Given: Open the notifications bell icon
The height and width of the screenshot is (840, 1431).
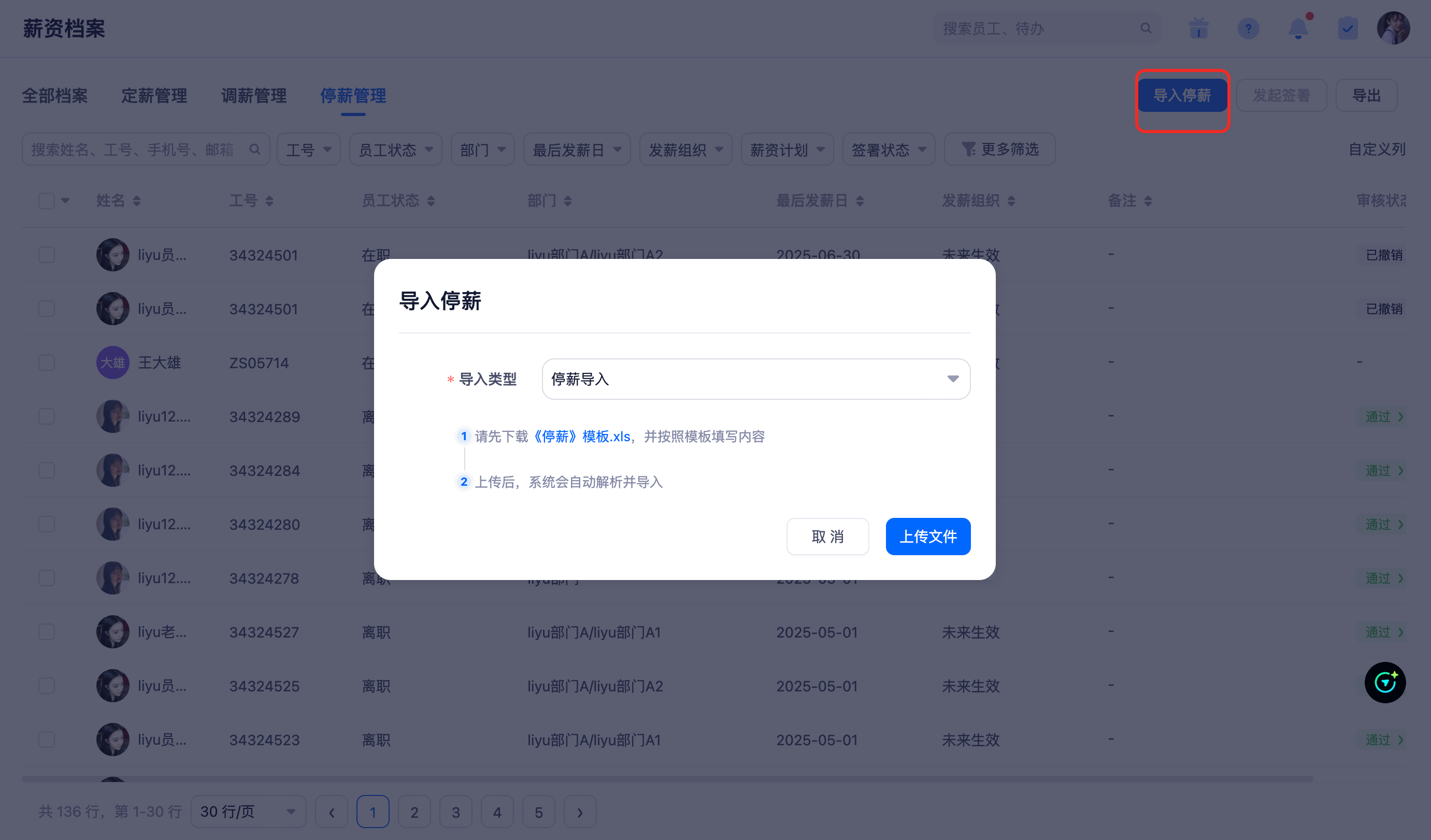Looking at the screenshot, I should pyautogui.click(x=1298, y=28).
